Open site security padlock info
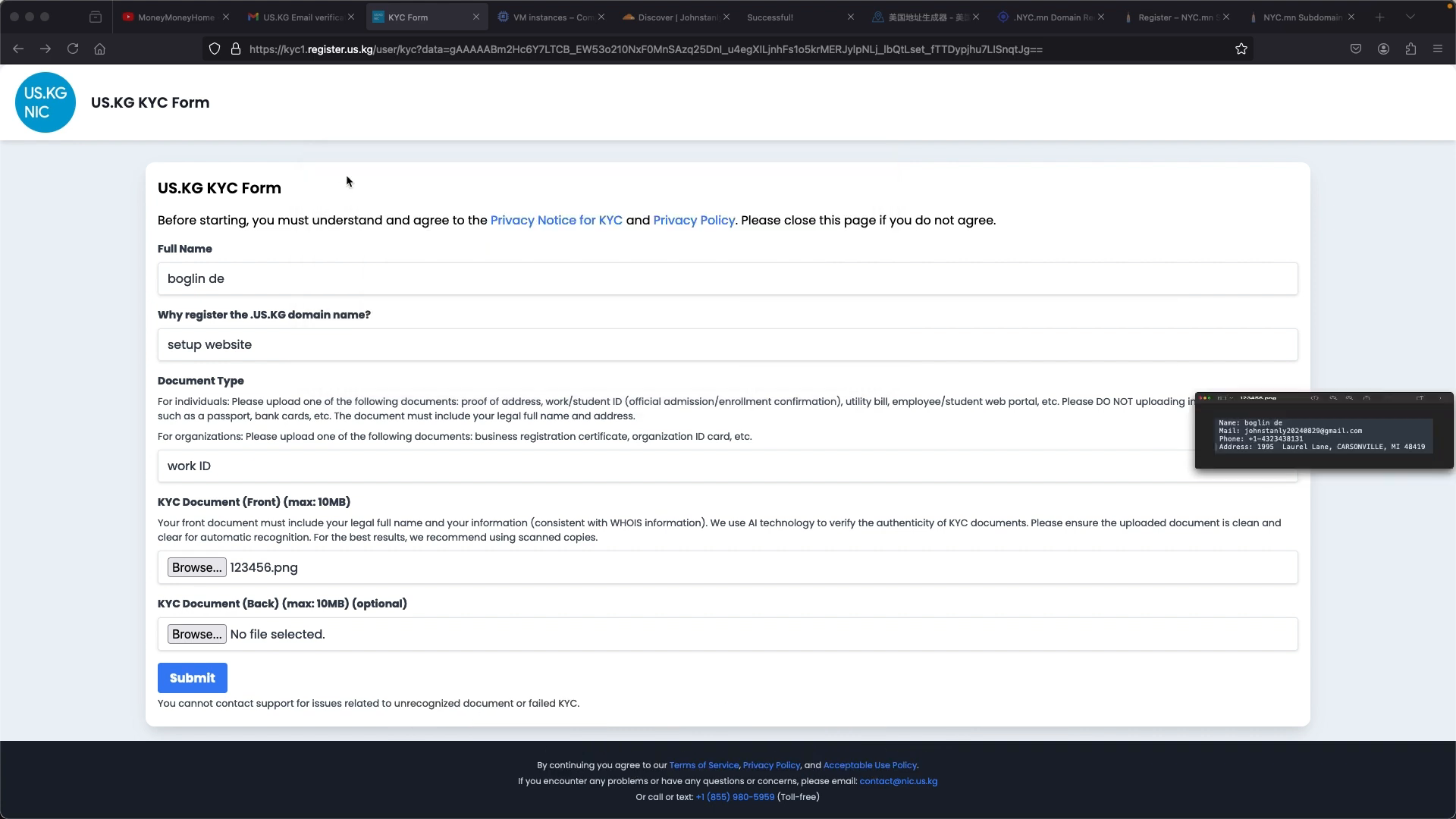The height and width of the screenshot is (819, 1456). pyautogui.click(x=236, y=49)
